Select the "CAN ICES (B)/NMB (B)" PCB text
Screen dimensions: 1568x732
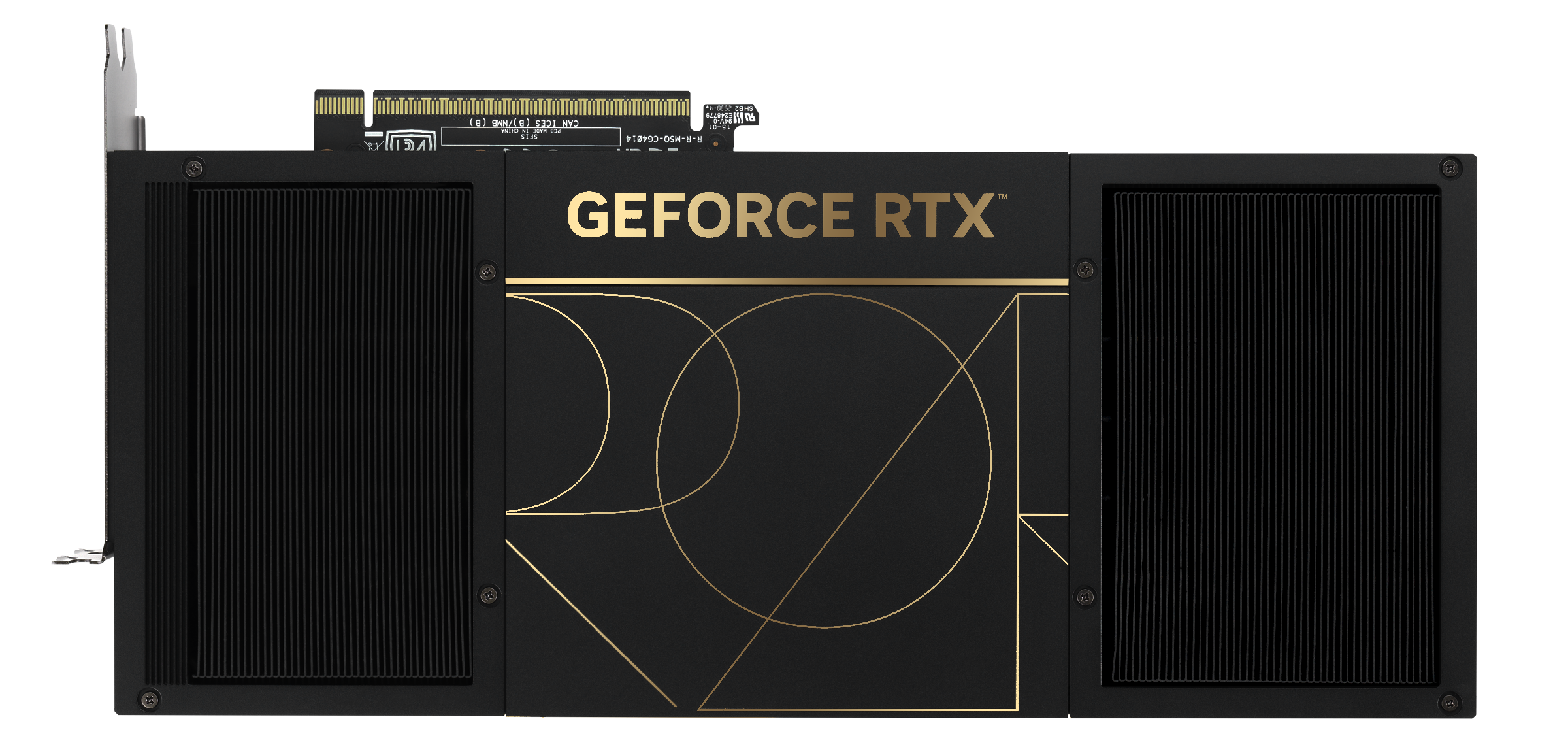point(524,123)
